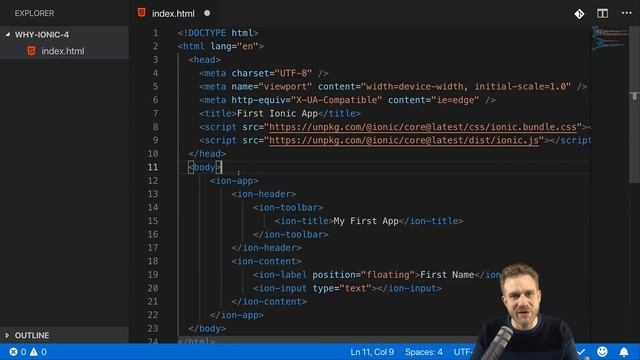Screen dimensions: 640x360
Task: Click the checkmark icon in status bar
Action: click(582, 351)
